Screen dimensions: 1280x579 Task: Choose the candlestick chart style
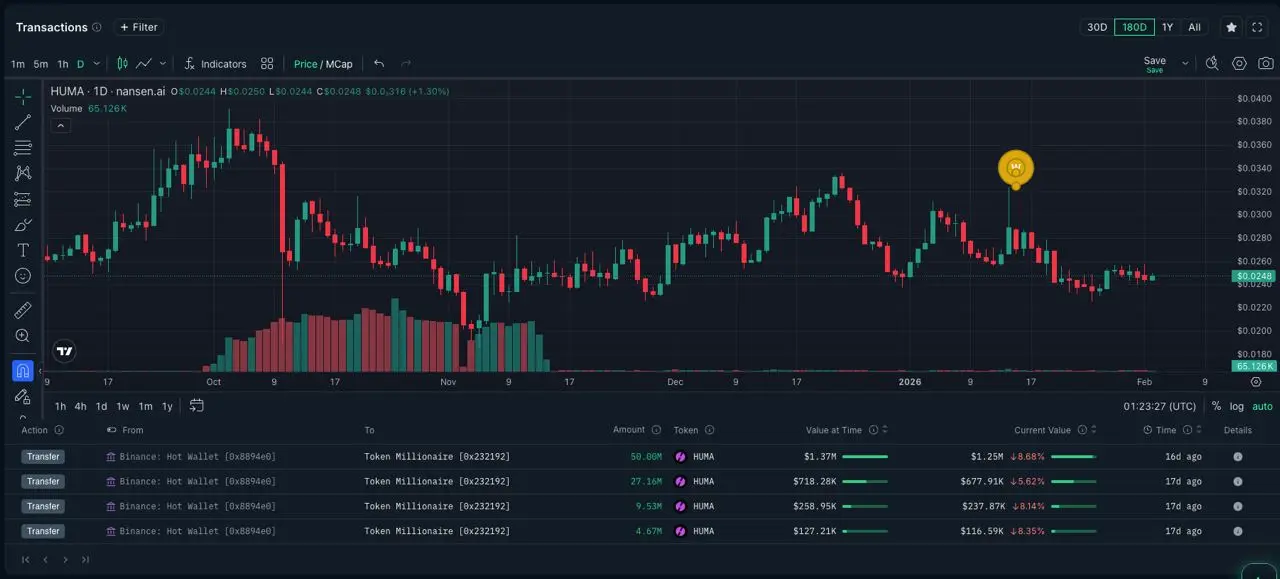pos(122,63)
